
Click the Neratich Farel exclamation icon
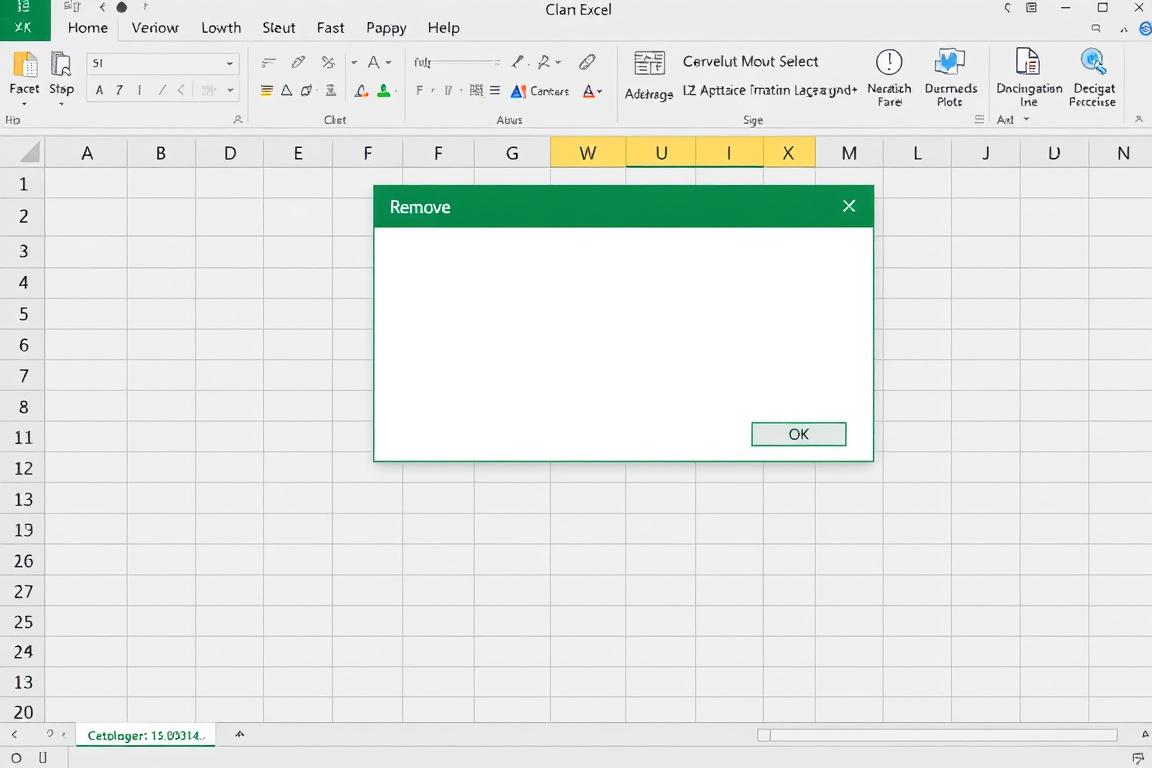[889, 62]
